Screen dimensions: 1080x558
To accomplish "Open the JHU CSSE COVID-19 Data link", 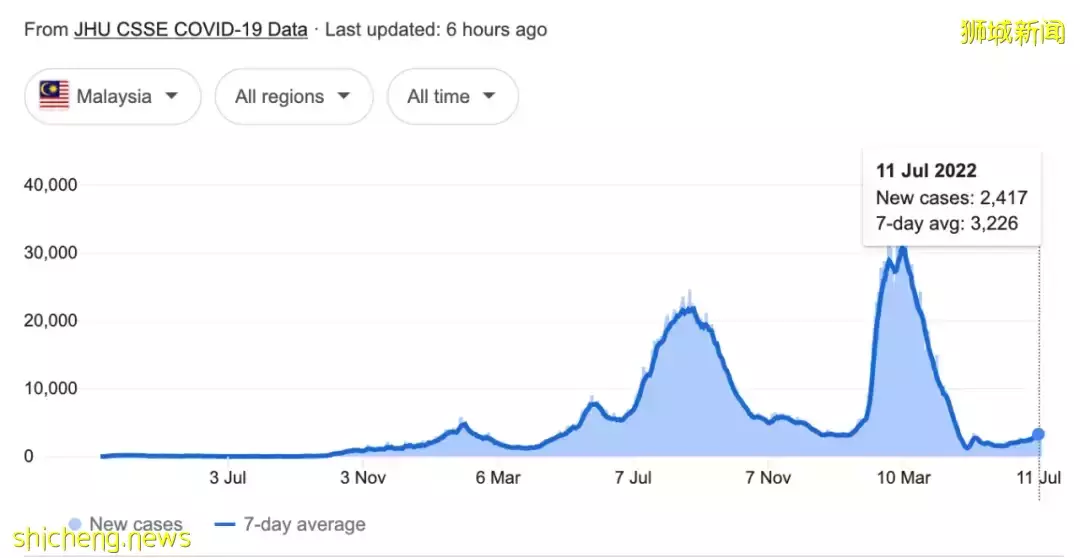I will (190, 29).
